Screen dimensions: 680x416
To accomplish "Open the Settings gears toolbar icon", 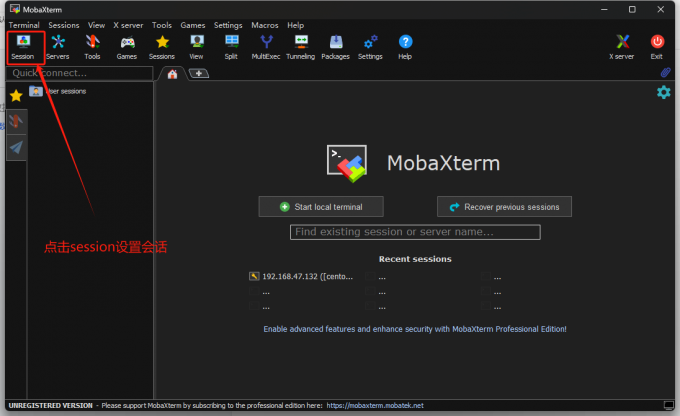I will [370, 47].
